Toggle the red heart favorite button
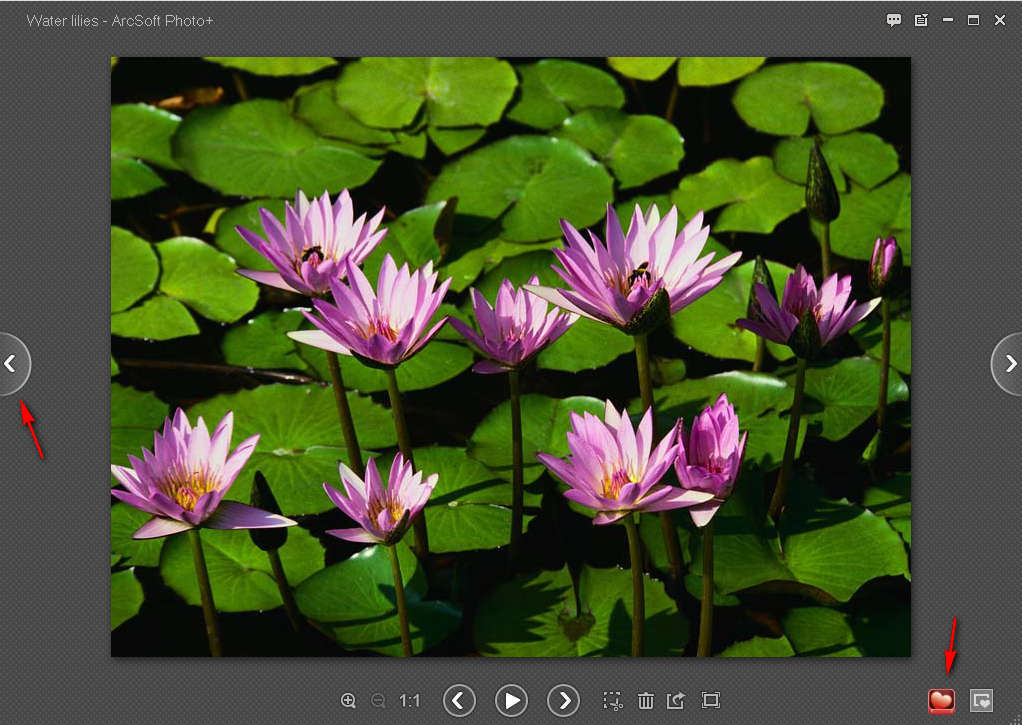The height and width of the screenshot is (725, 1022). (941, 701)
